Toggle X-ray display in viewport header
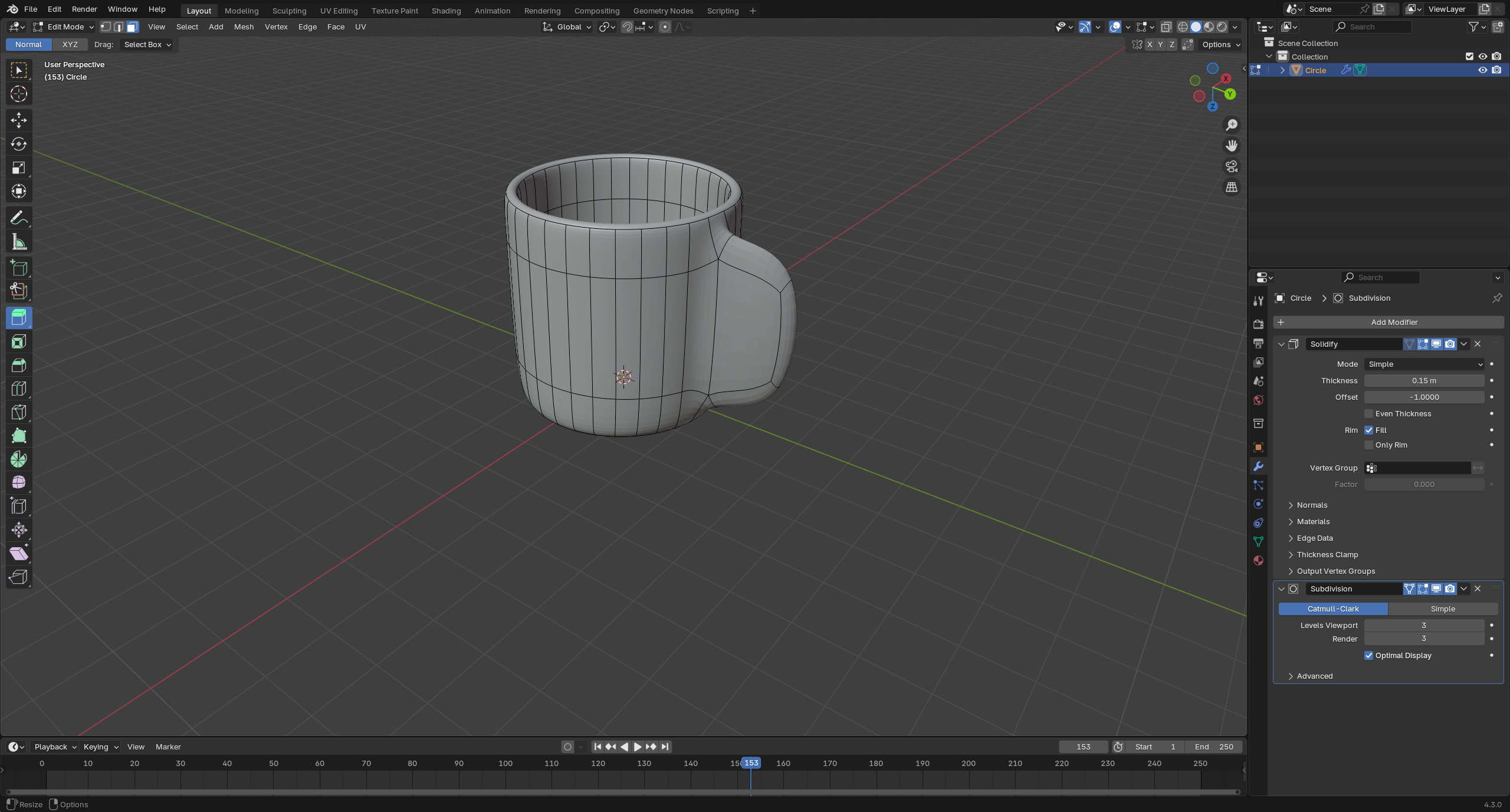The height and width of the screenshot is (812, 1510). point(1166,27)
